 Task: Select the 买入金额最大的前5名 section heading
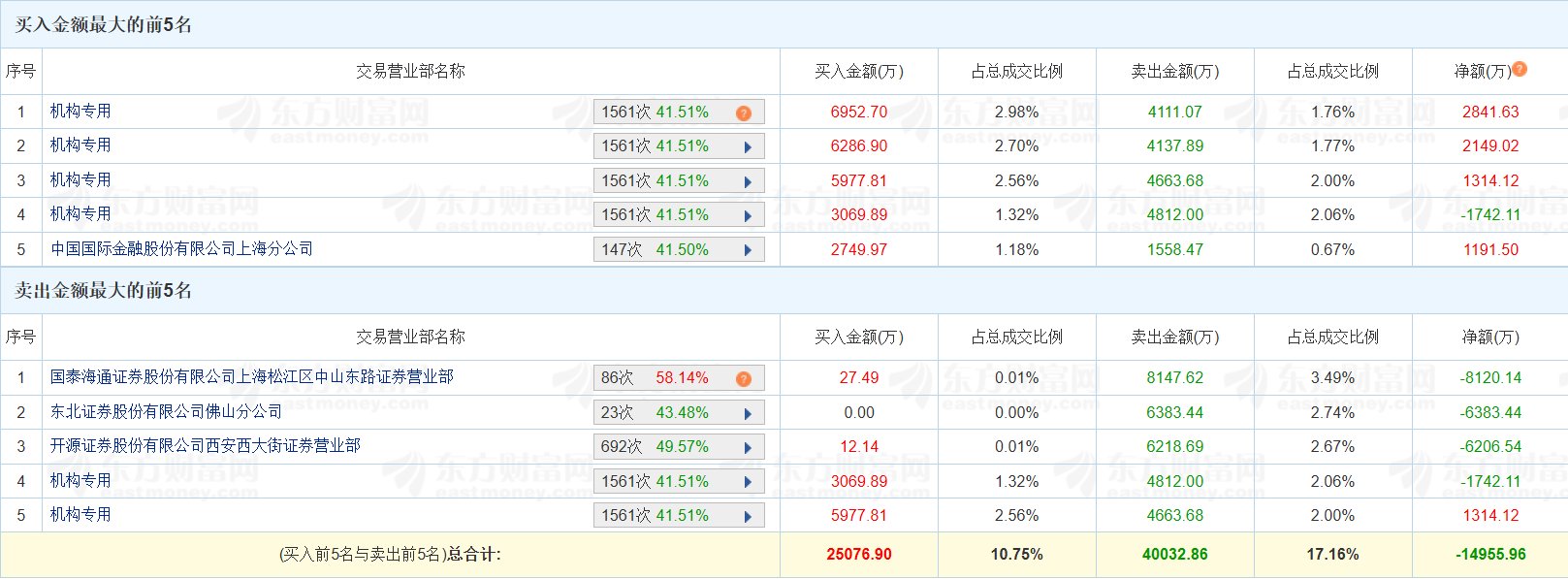(103, 24)
